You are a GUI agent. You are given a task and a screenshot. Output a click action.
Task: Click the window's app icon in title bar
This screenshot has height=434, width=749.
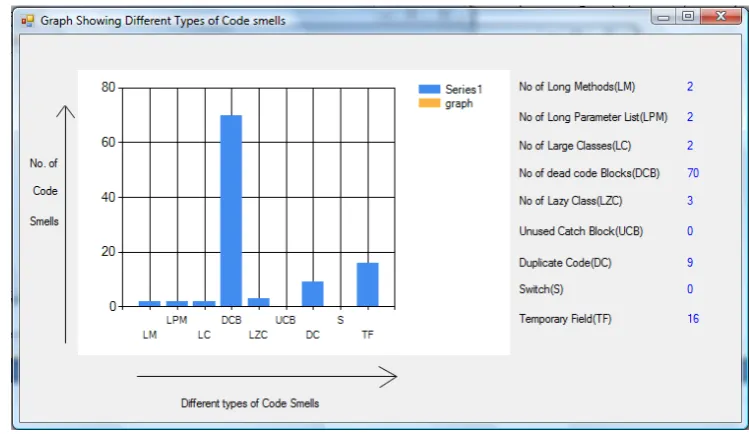click(x=28, y=21)
